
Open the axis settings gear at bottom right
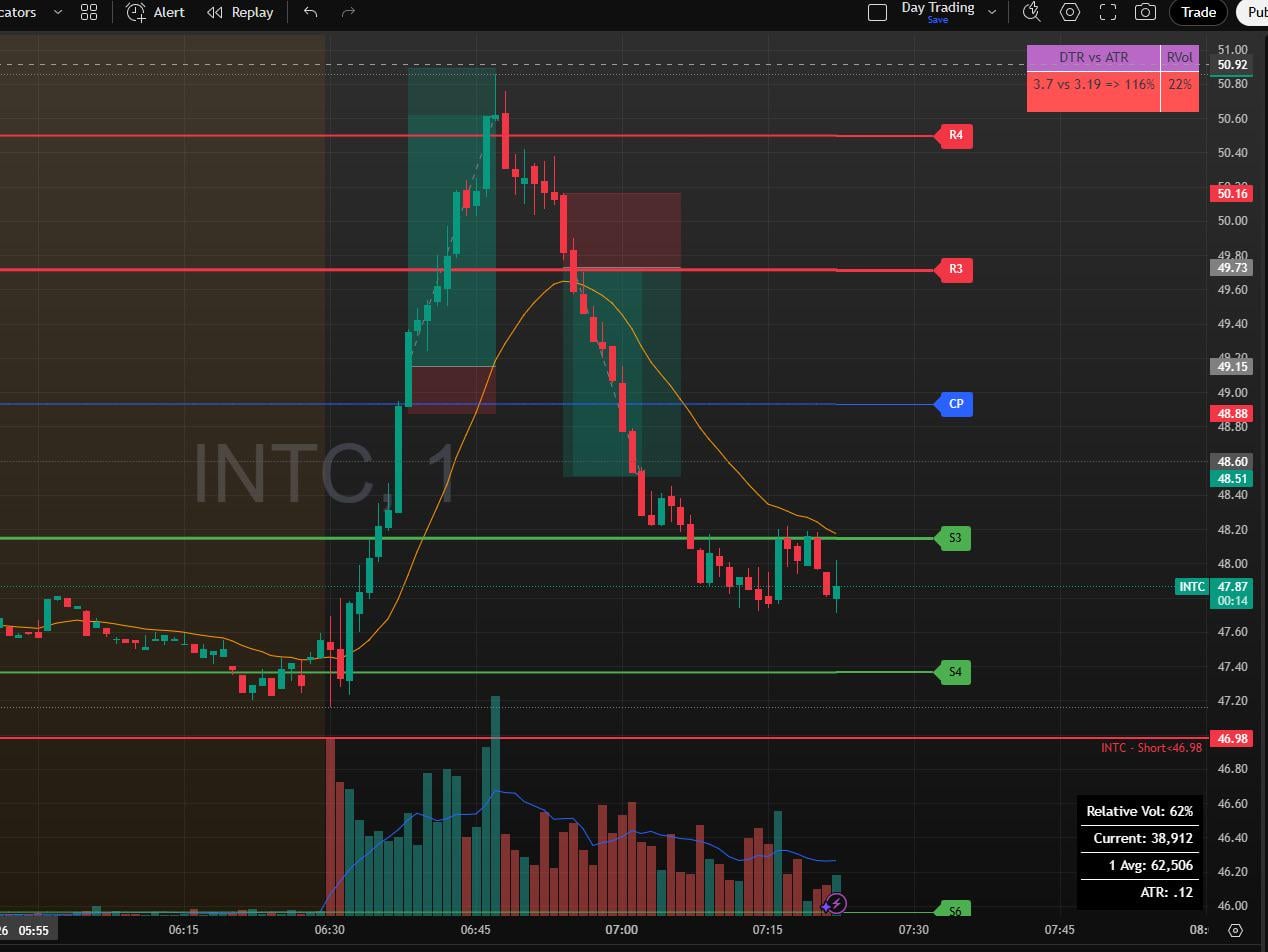click(1235, 930)
